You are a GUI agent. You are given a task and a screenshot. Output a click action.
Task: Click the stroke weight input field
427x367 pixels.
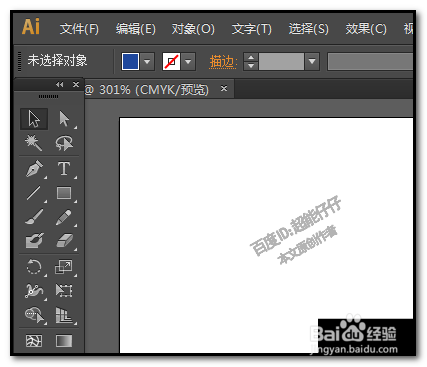click(281, 61)
